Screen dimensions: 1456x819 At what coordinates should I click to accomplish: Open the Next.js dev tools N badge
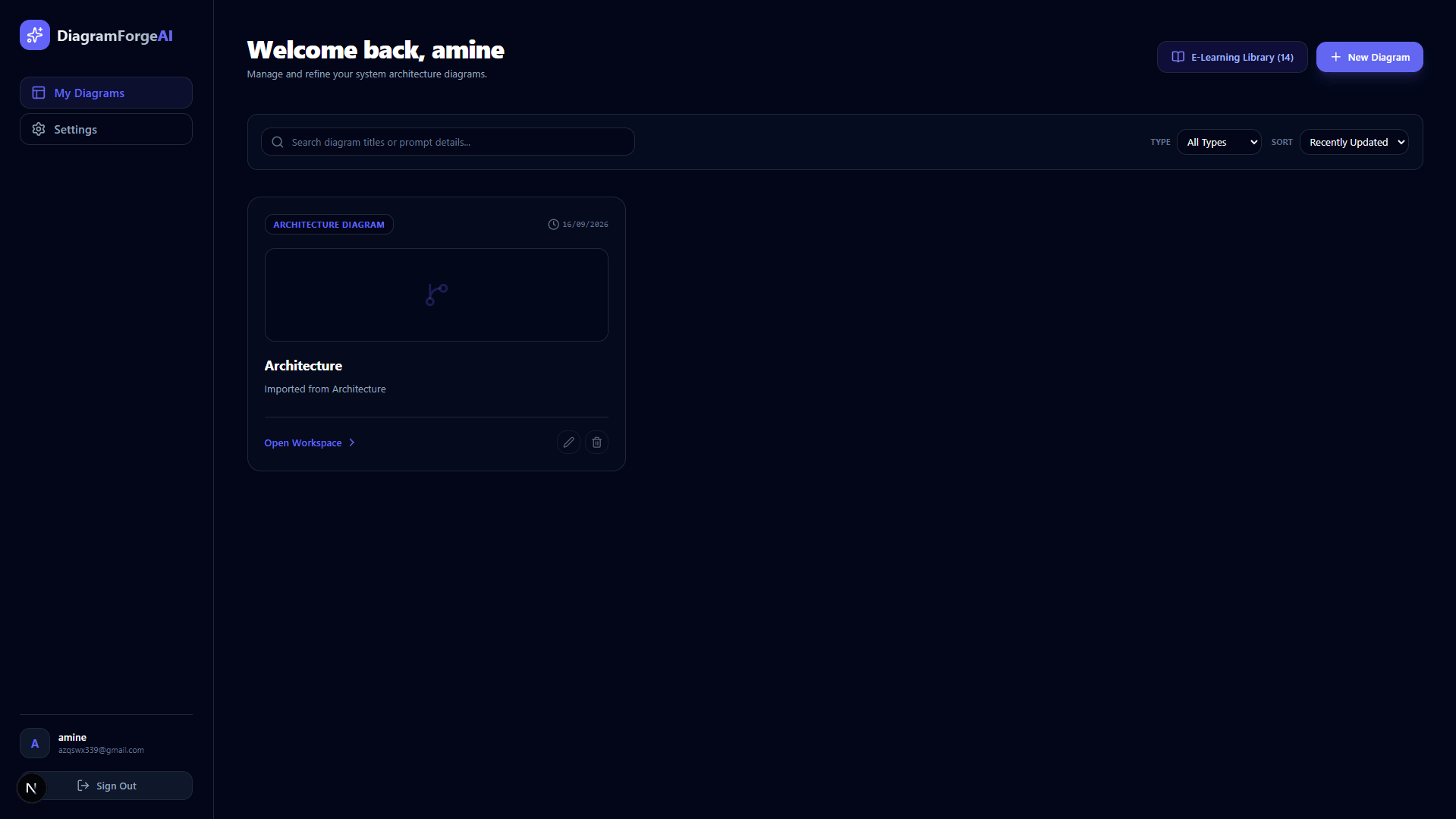pos(31,788)
